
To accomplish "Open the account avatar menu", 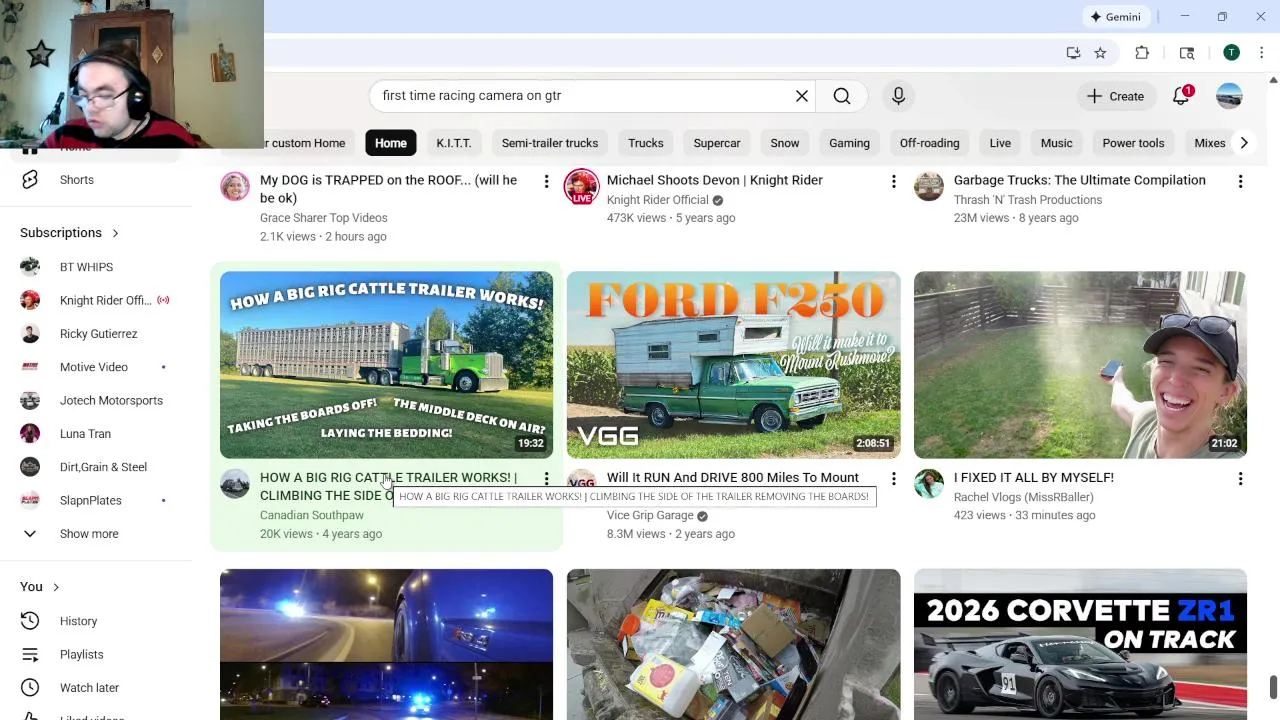I will pos(1229,96).
